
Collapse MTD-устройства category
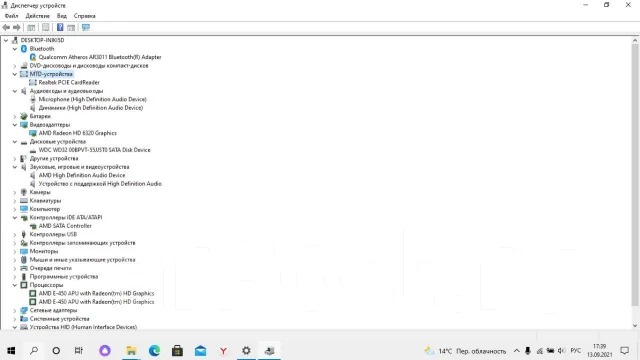pos(15,74)
